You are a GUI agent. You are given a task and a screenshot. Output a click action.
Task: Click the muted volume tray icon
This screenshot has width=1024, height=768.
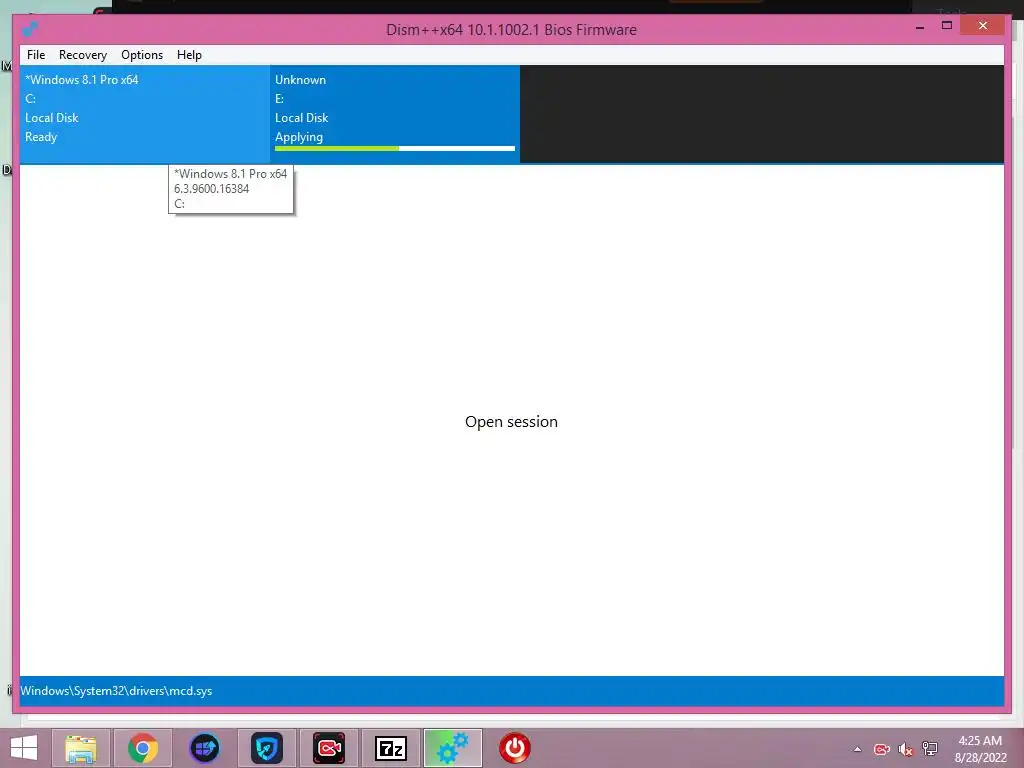coord(905,749)
